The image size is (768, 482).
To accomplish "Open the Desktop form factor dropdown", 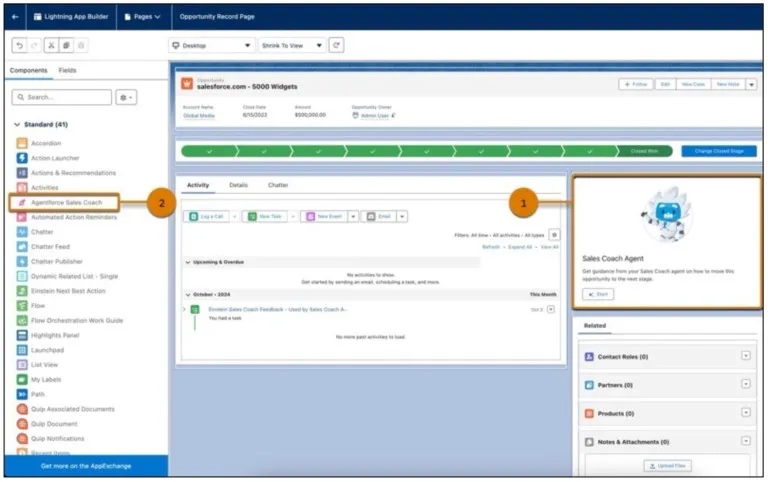I will [212, 46].
